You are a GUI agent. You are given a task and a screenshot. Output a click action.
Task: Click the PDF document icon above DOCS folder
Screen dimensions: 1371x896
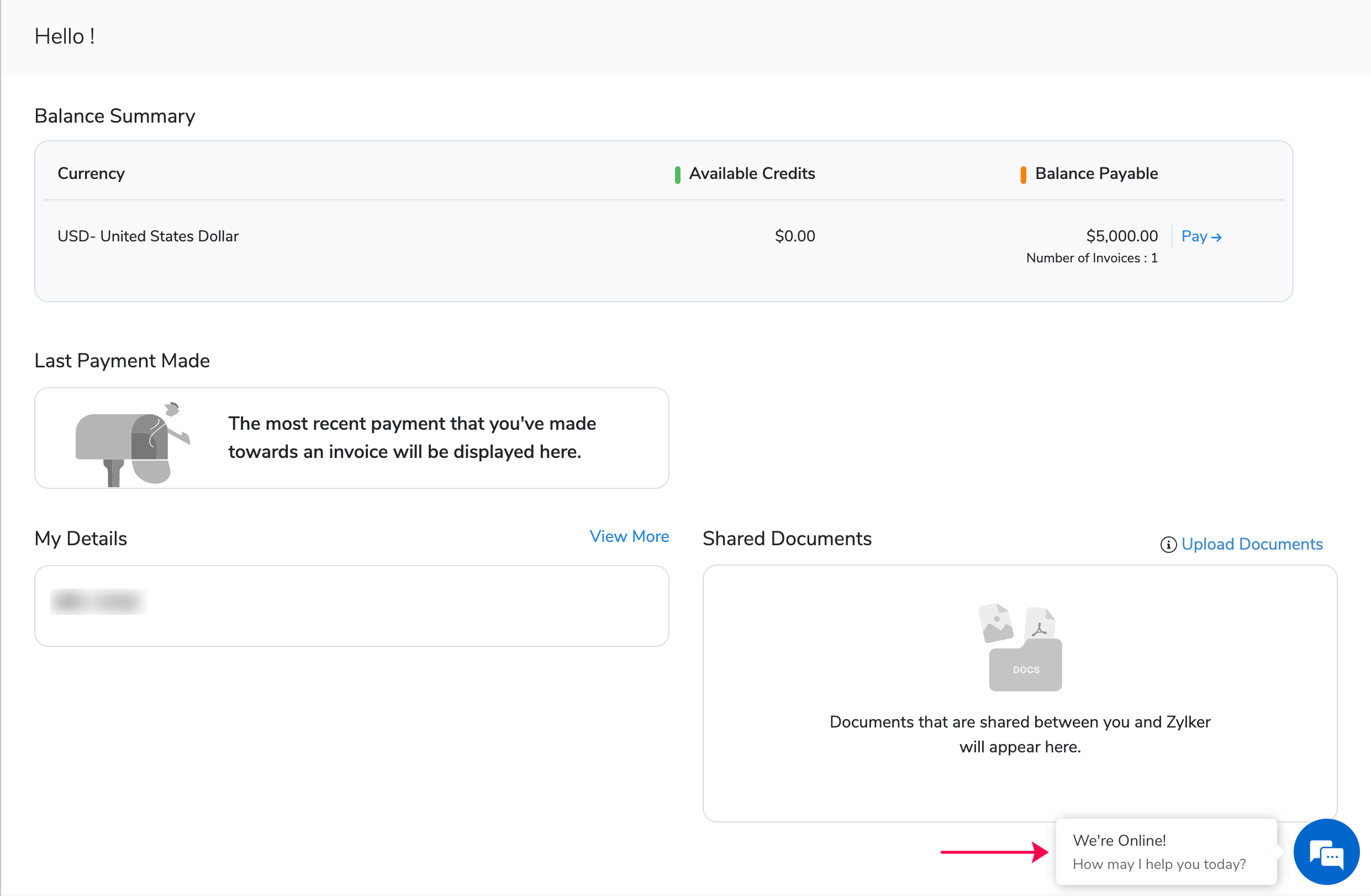[x=1040, y=623]
